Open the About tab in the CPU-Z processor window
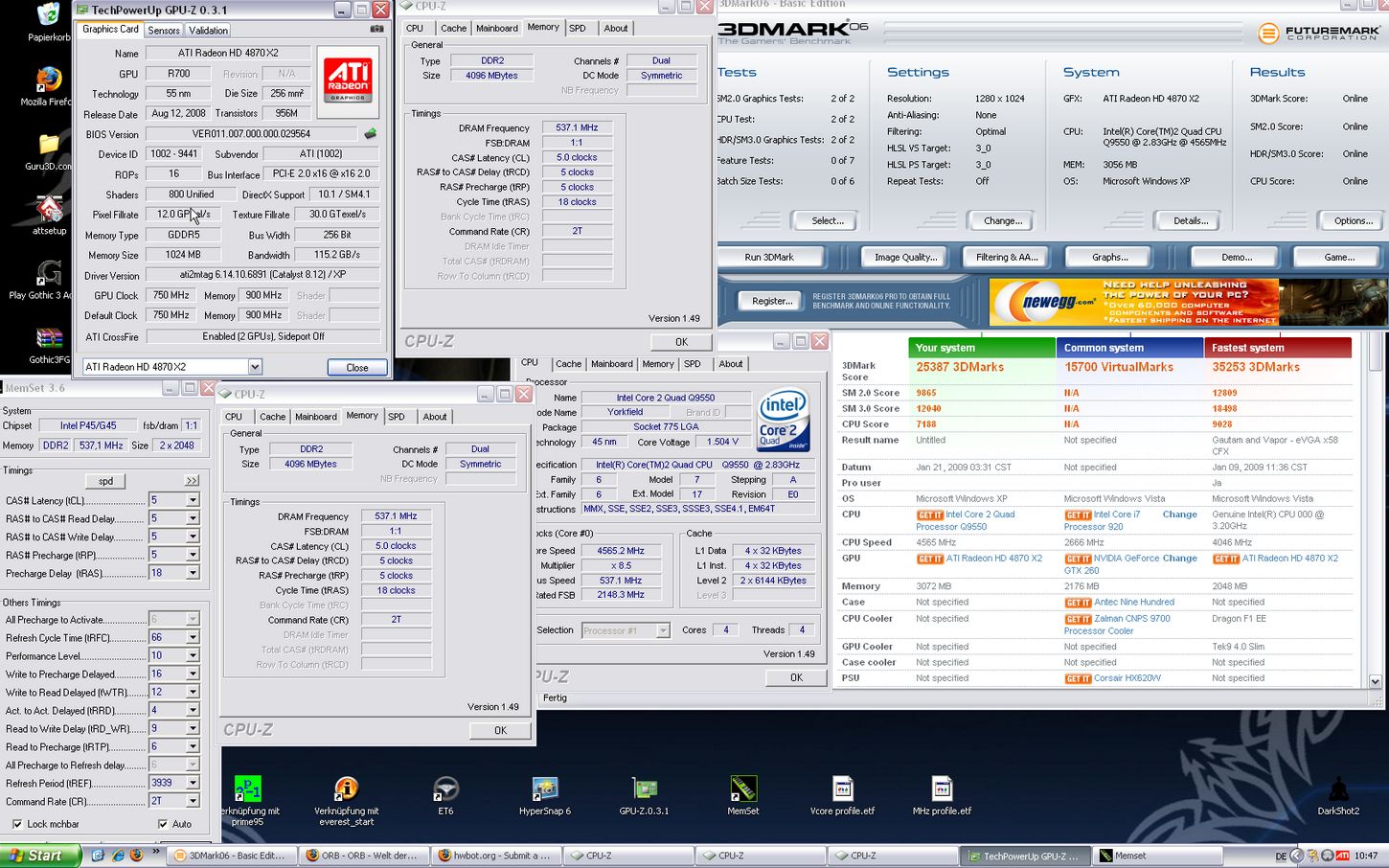This screenshot has height=868, width=1389. 730,364
